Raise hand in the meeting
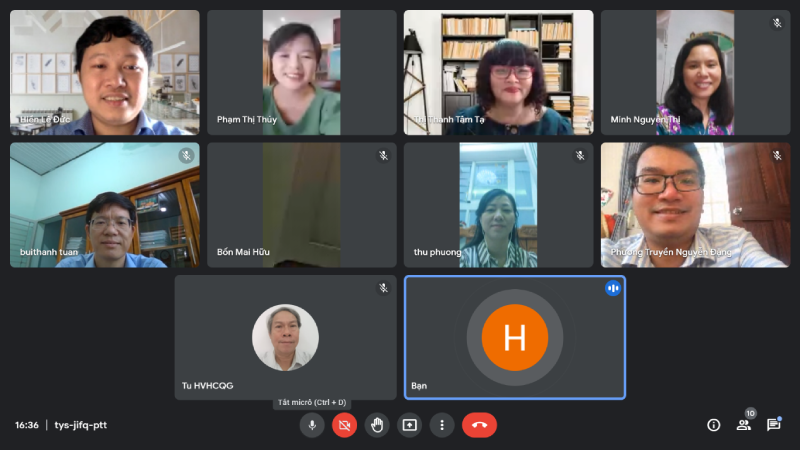This screenshot has width=800, height=450. tap(377, 425)
